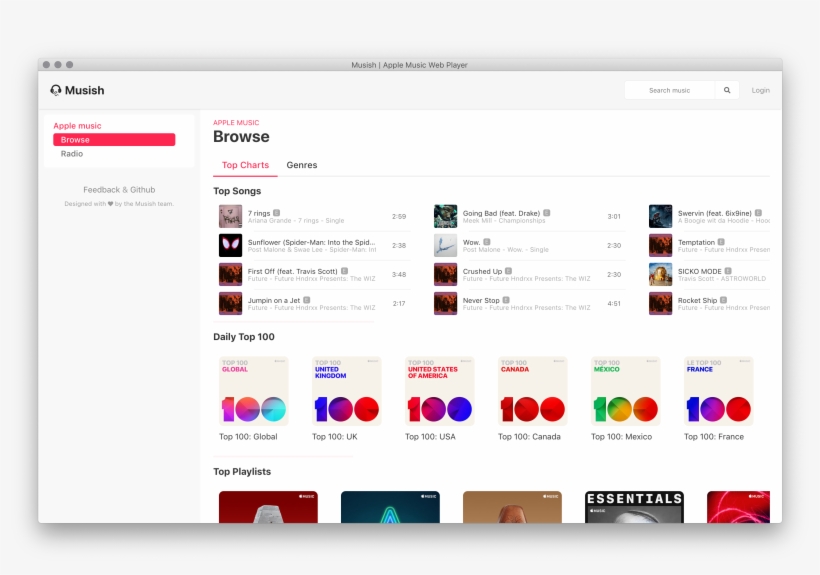The width and height of the screenshot is (820, 575).
Task: Click First Off album artwork
Action: [x=231, y=274]
